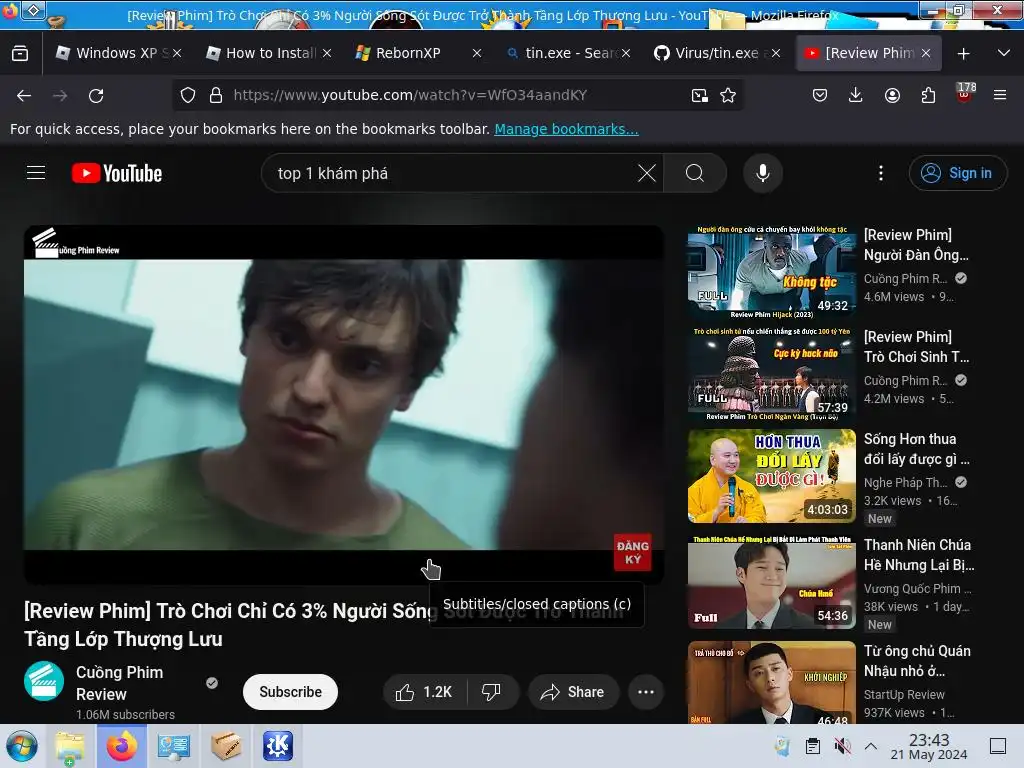The image size is (1024, 768).
Task: Bookmark this page with the star
Action: (728, 95)
